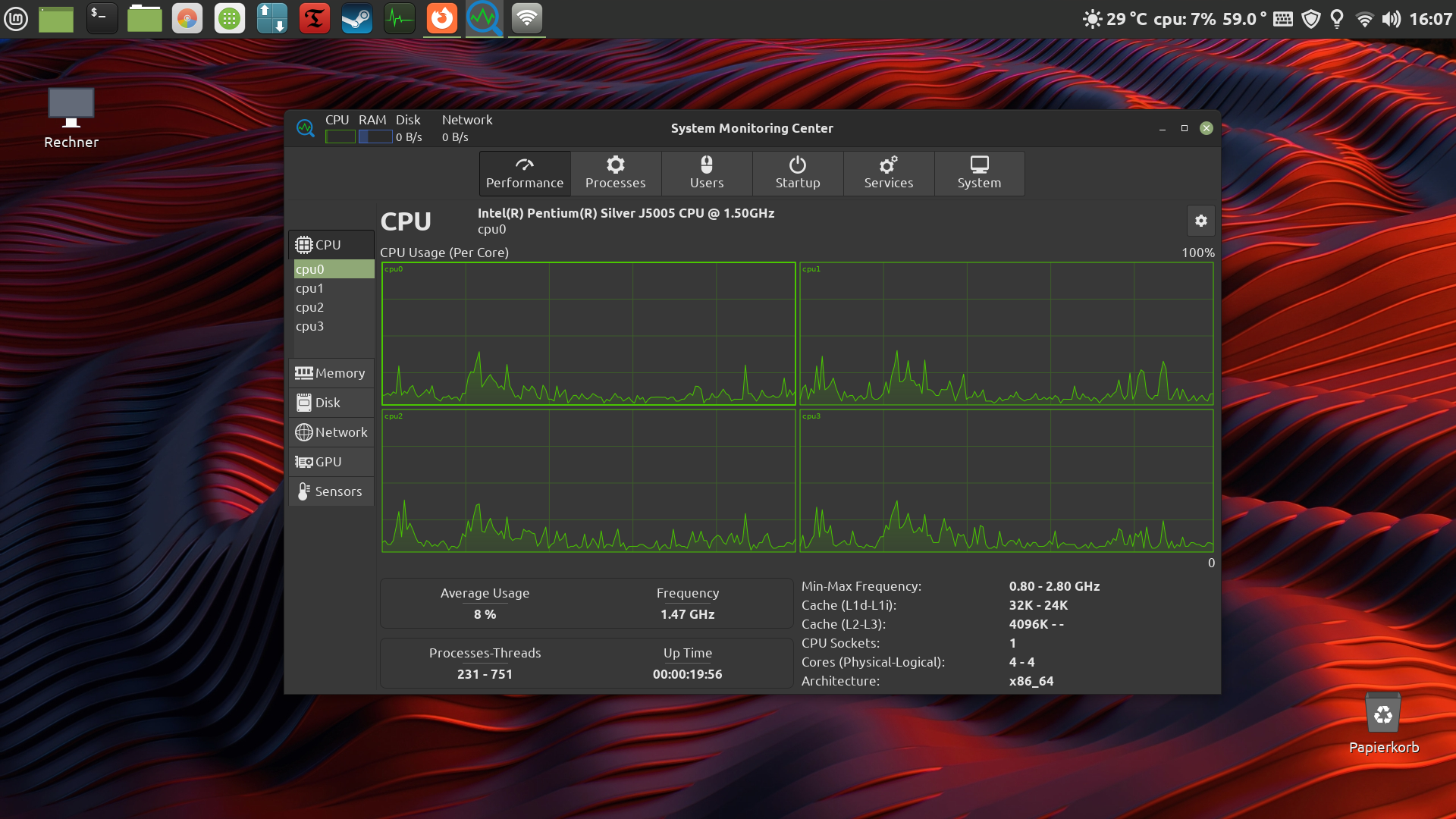
Task: Launch Chromium browser from panel
Action: tap(187, 18)
